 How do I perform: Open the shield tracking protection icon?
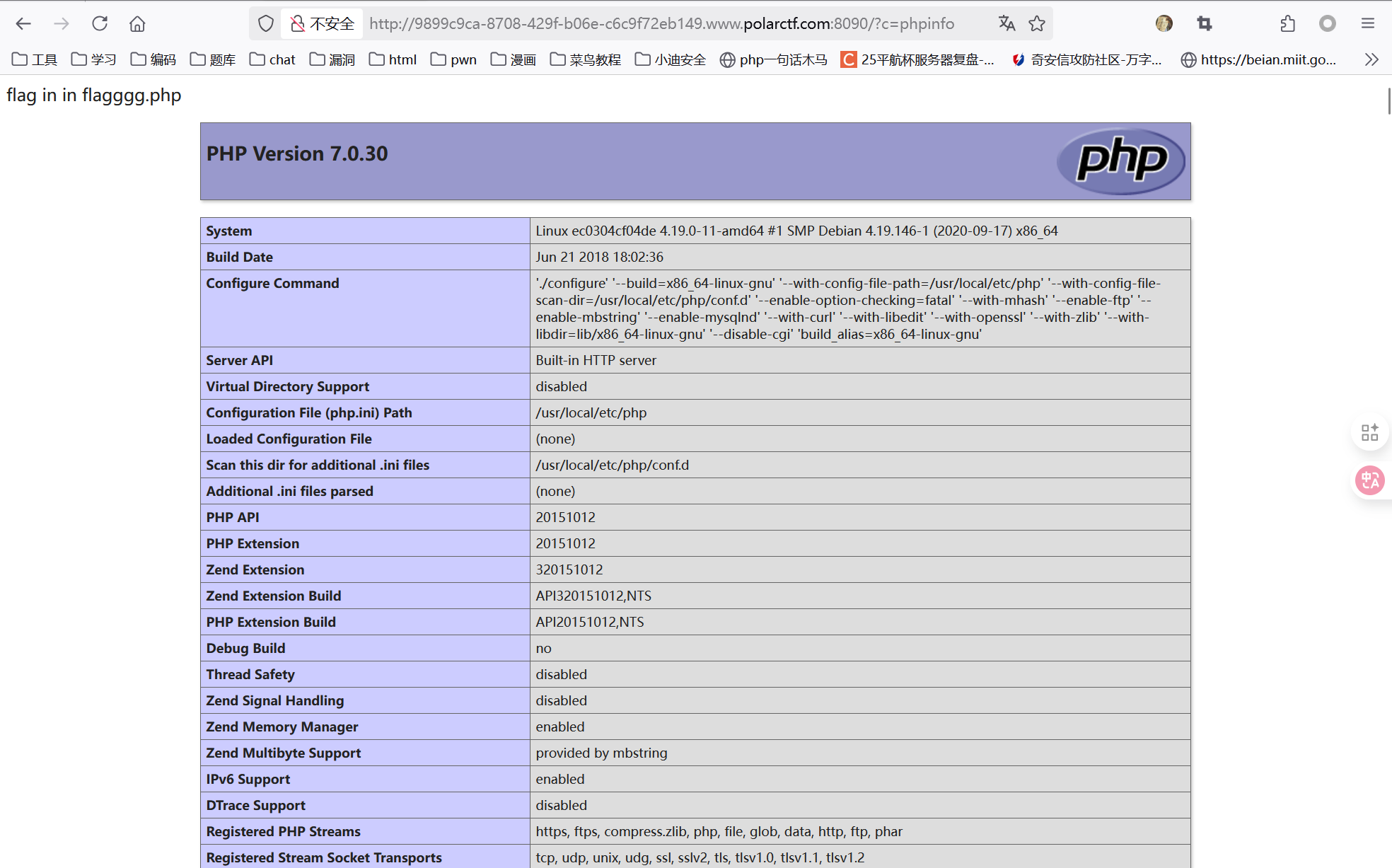coord(266,23)
